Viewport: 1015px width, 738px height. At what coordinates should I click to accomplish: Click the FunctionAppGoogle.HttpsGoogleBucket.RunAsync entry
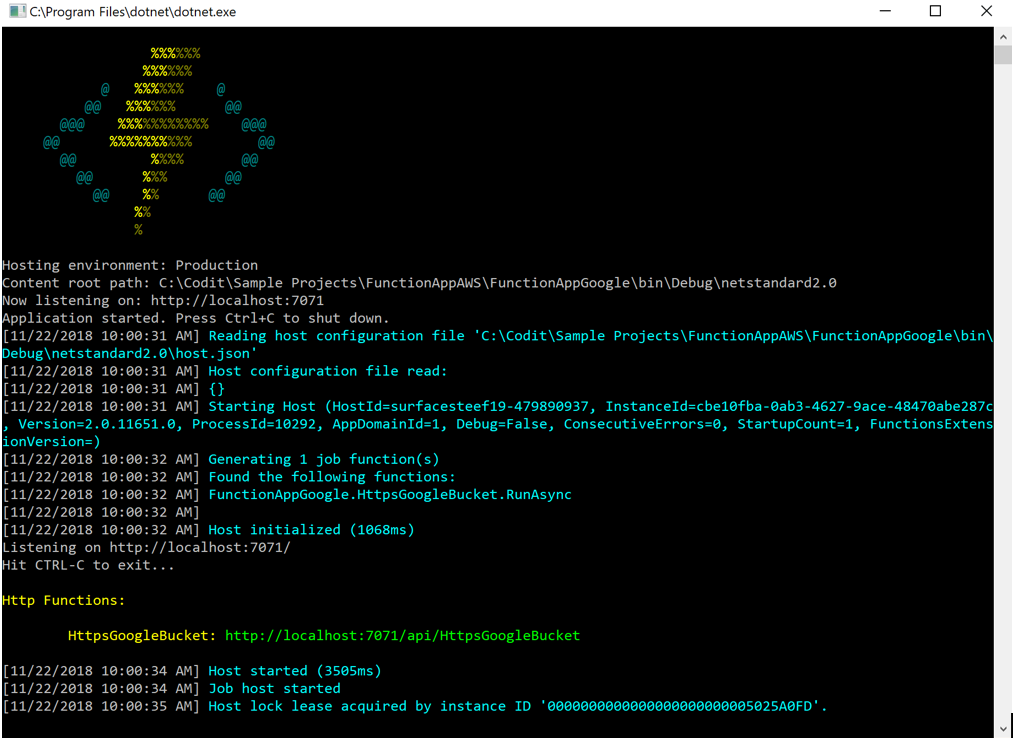click(x=390, y=495)
